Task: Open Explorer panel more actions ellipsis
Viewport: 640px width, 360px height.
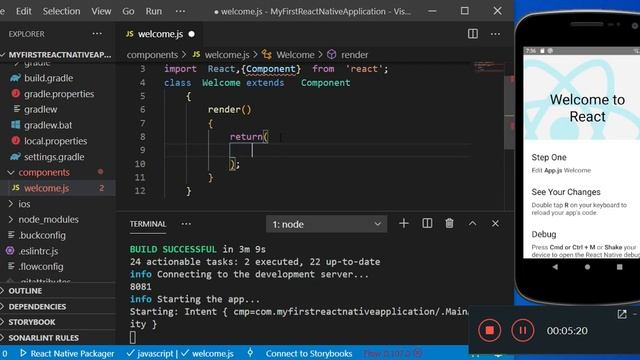Action: tap(97, 34)
